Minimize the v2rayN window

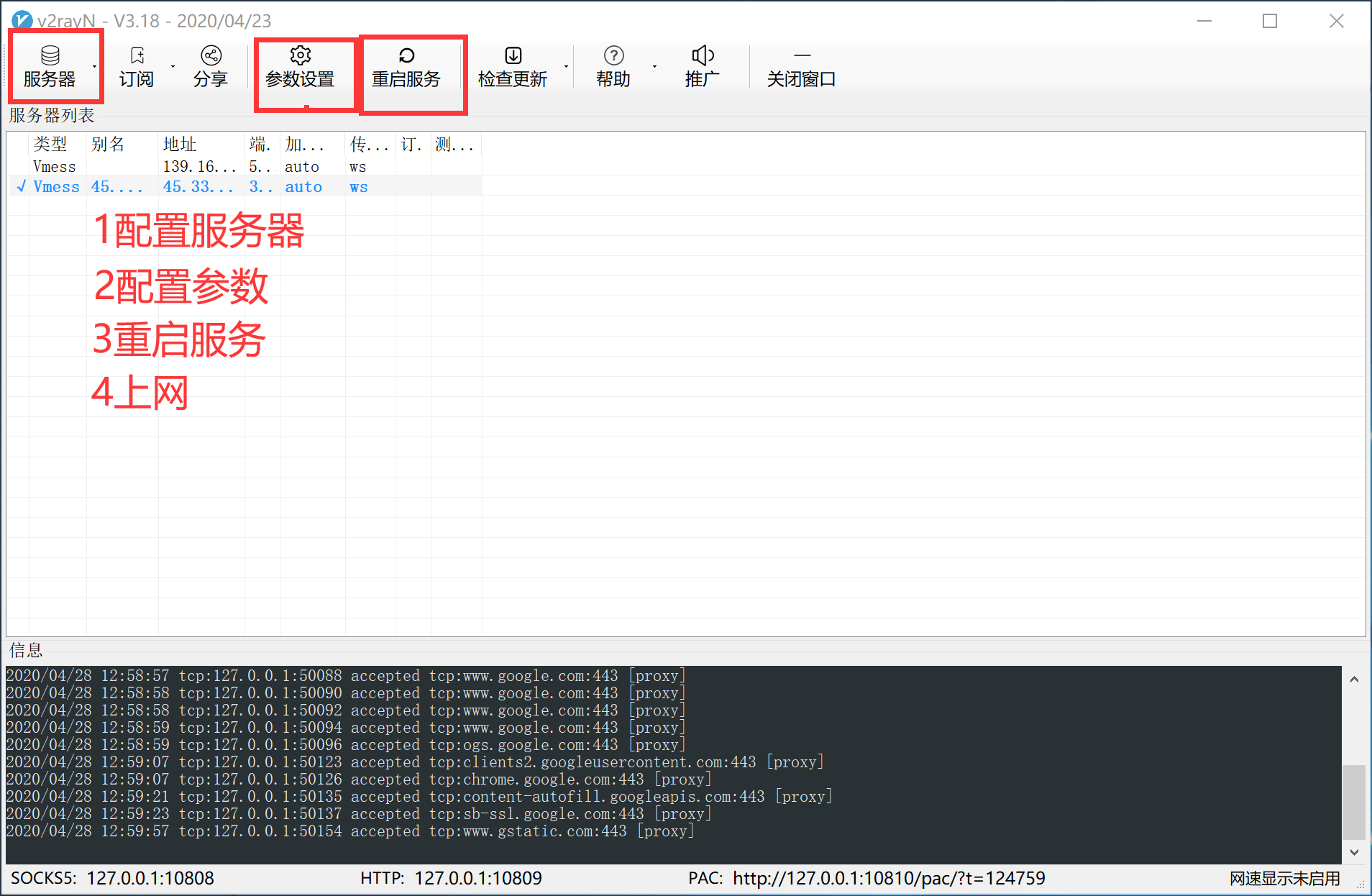coord(1204,21)
